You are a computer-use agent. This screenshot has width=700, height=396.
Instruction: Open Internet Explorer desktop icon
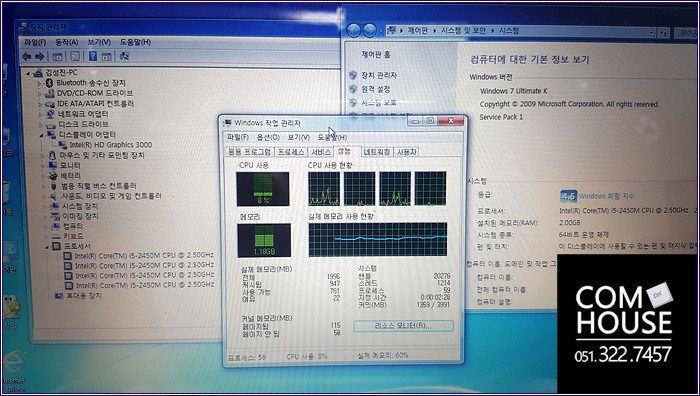(x=13, y=362)
